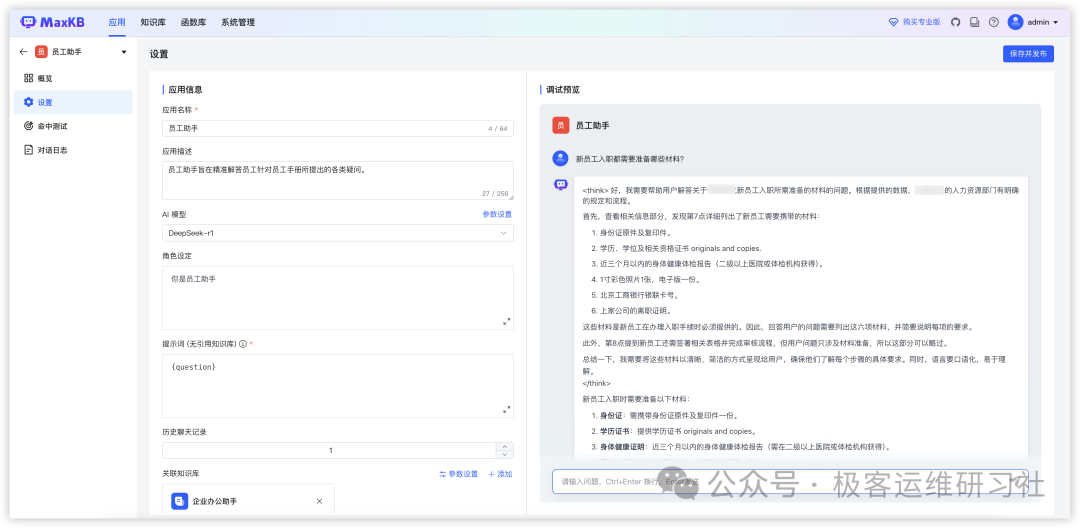
Task: Click the 命中测试 target icon
Action: (x=28, y=126)
